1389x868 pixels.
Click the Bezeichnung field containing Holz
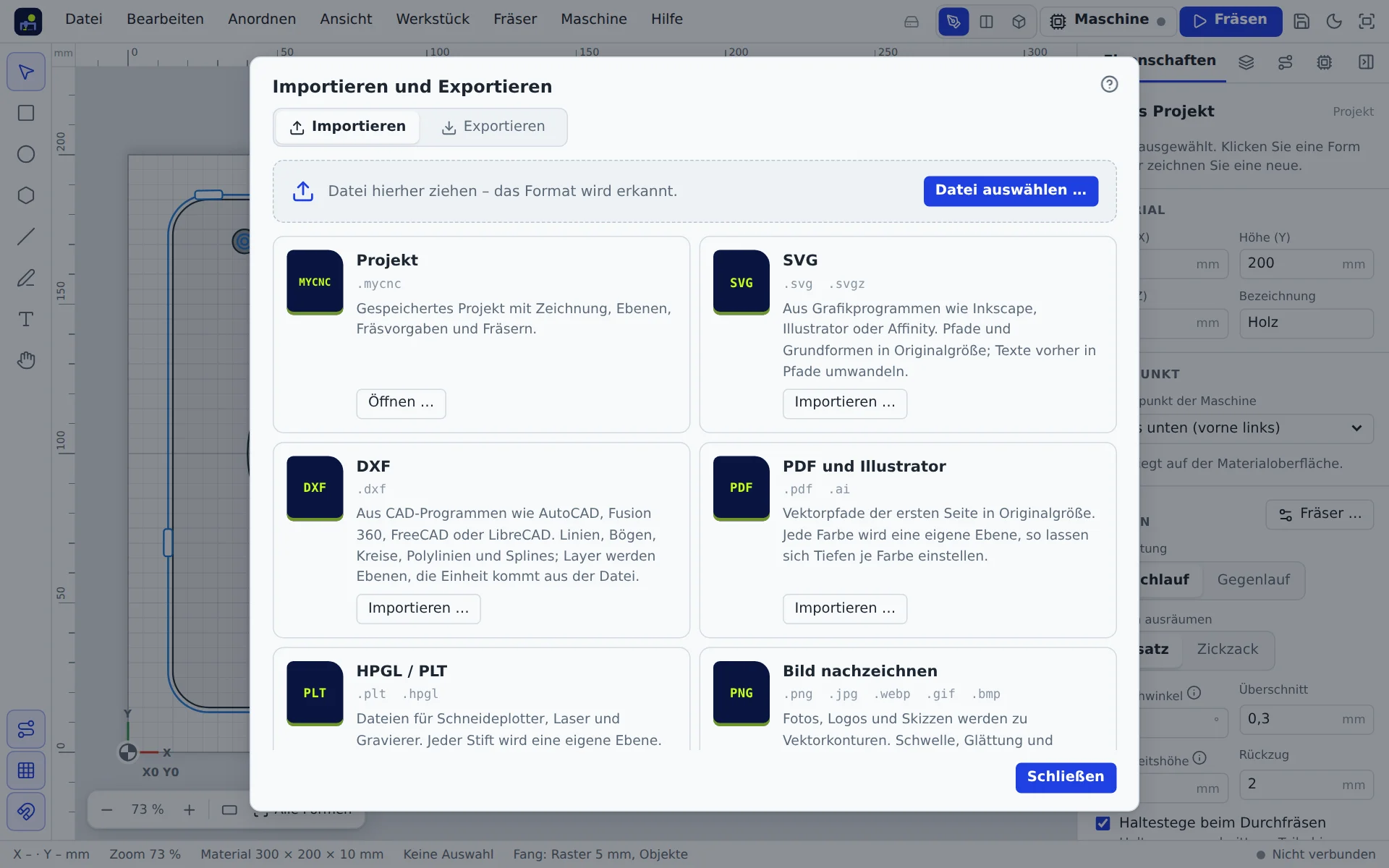[x=1306, y=323]
